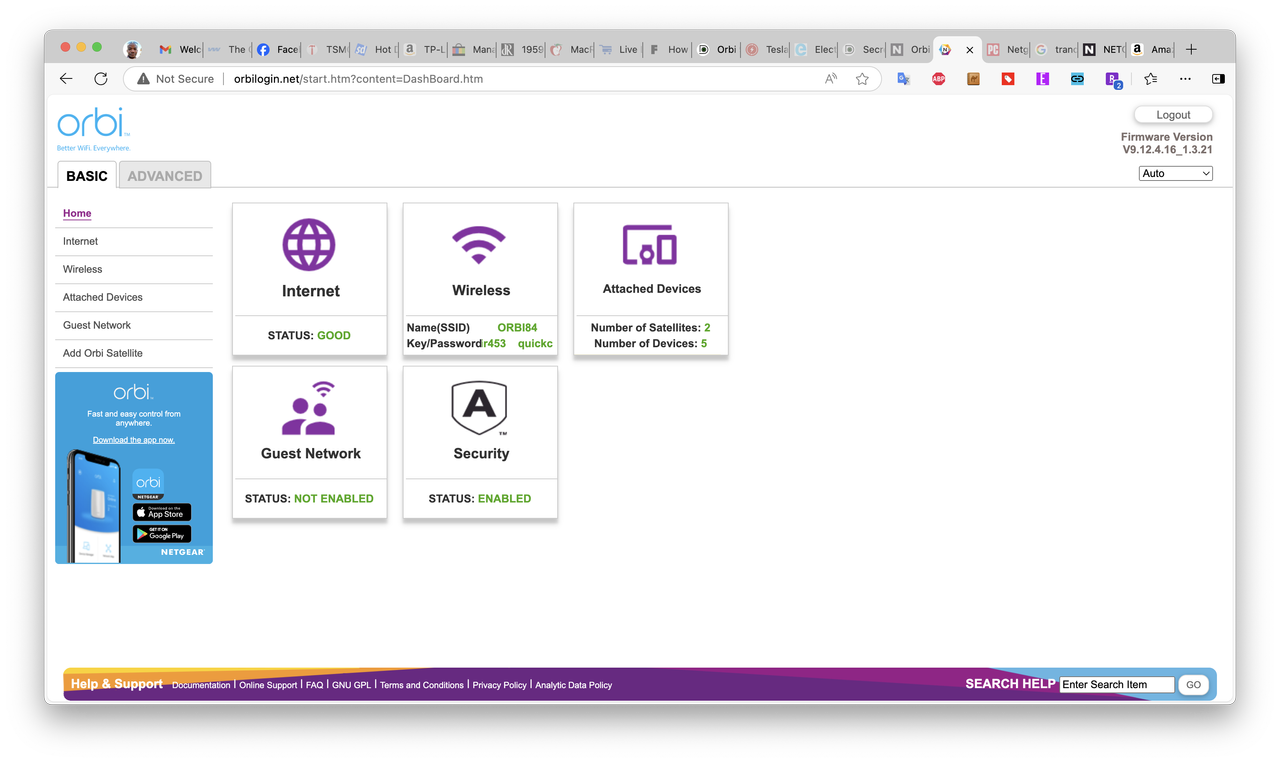
Task: Click the browser back arrow
Action: (66, 78)
